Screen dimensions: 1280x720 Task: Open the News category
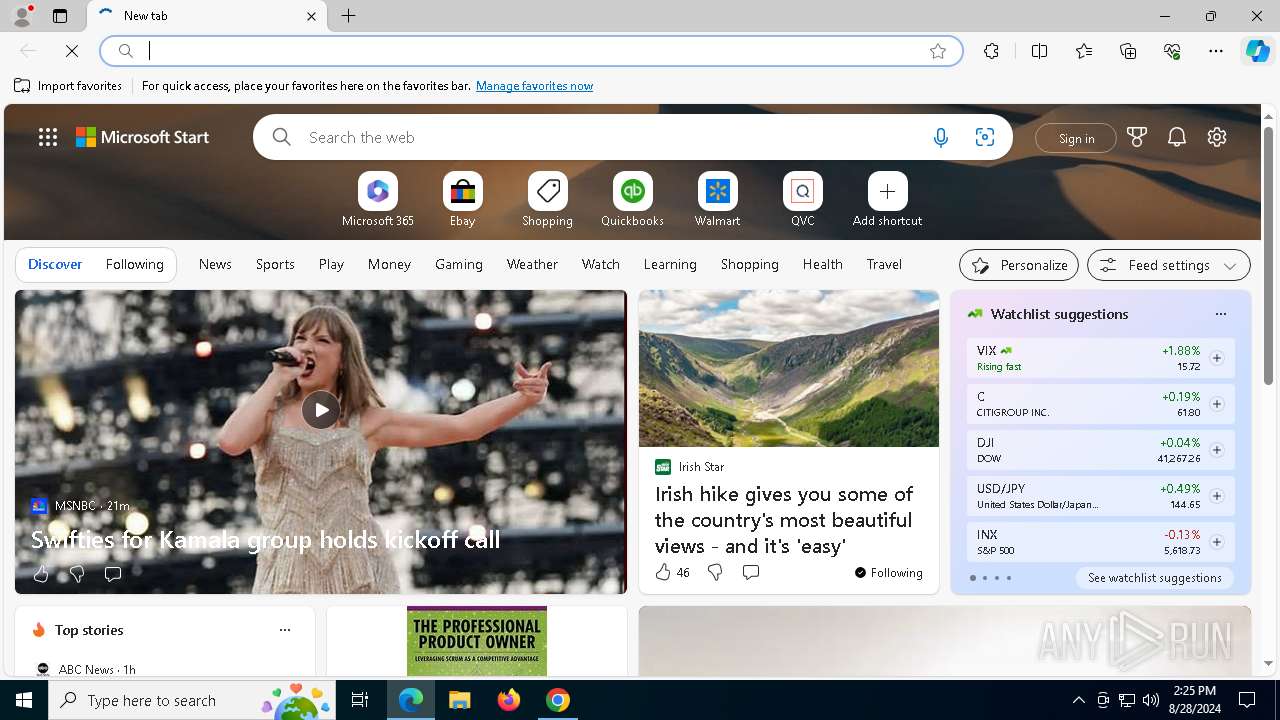click(x=215, y=264)
